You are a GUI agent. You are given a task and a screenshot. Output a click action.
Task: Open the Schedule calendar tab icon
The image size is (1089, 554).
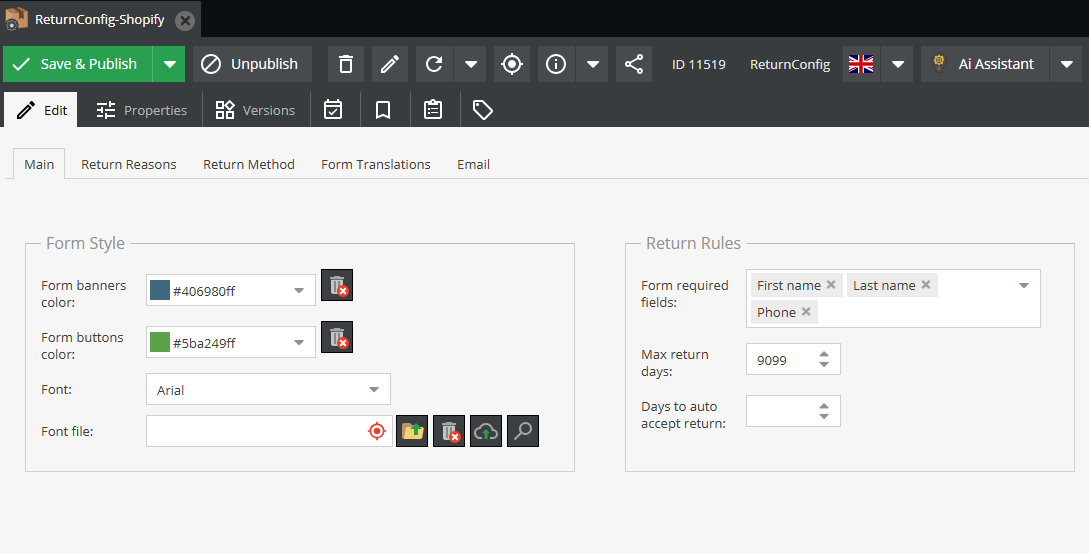pos(333,110)
